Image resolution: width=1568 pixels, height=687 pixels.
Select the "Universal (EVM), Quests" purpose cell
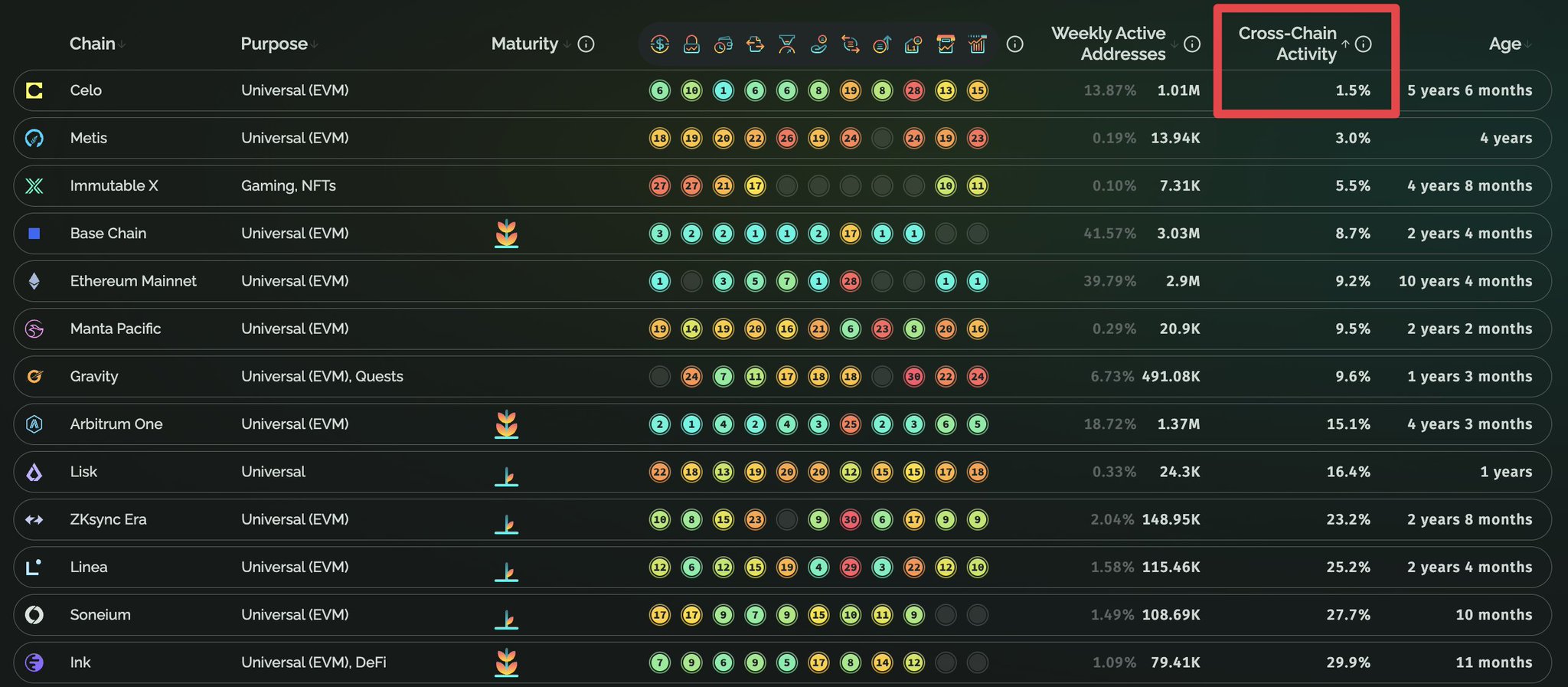(322, 376)
